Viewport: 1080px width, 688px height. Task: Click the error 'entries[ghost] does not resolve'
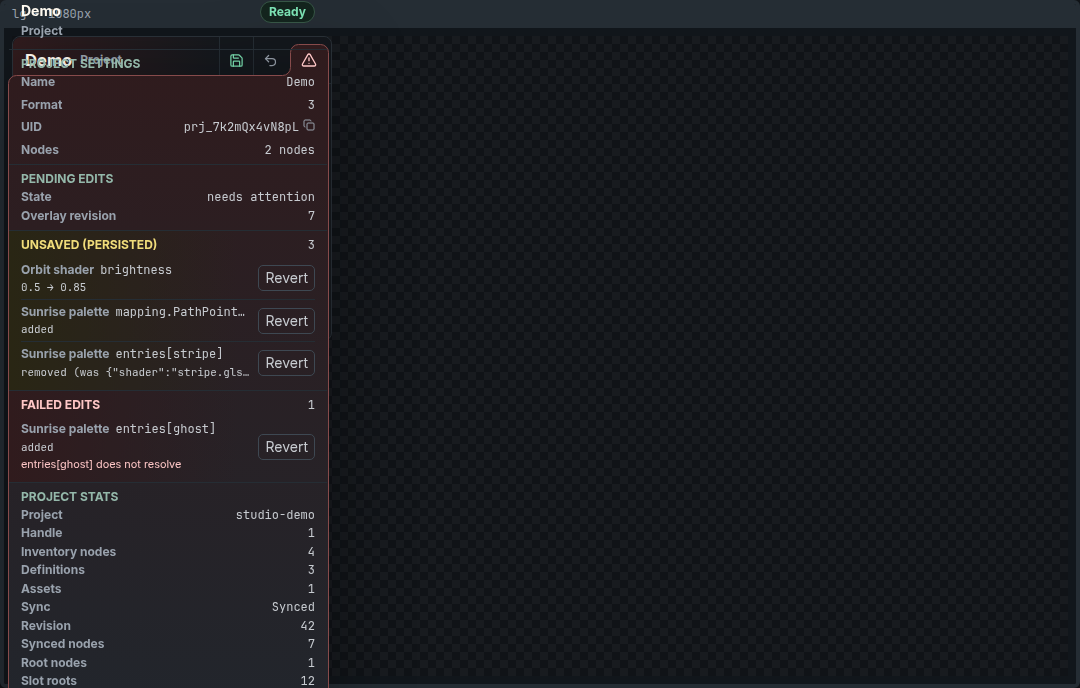pyautogui.click(x=101, y=465)
